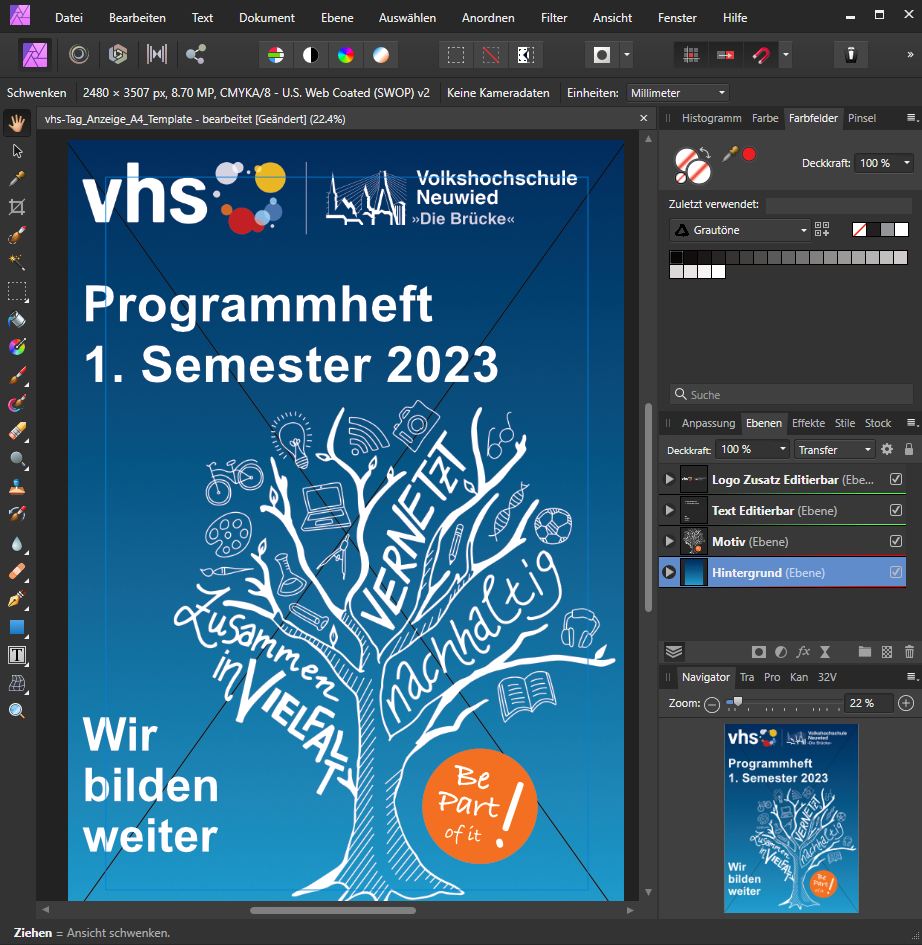Select the Pen tool
This screenshot has height=945, width=922.
tap(17, 598)
